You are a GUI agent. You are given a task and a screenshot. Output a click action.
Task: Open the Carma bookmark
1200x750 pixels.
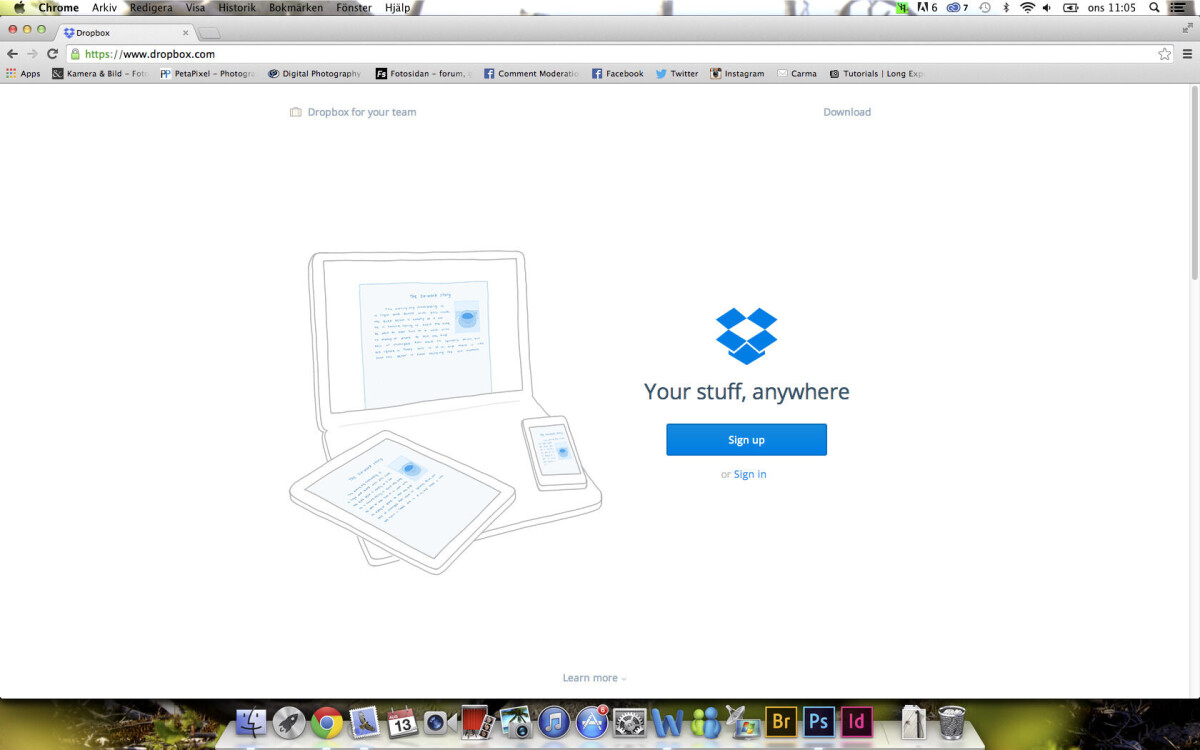tap(796, 74)
